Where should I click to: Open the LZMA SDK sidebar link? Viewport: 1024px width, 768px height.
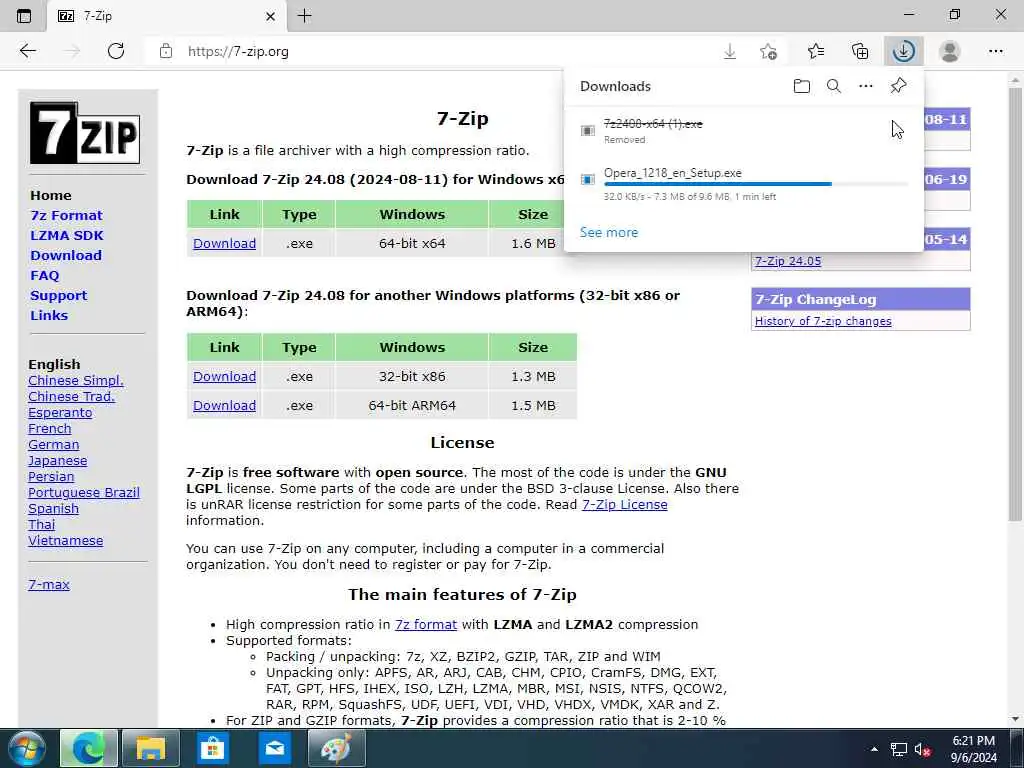[x=67, y=236]
